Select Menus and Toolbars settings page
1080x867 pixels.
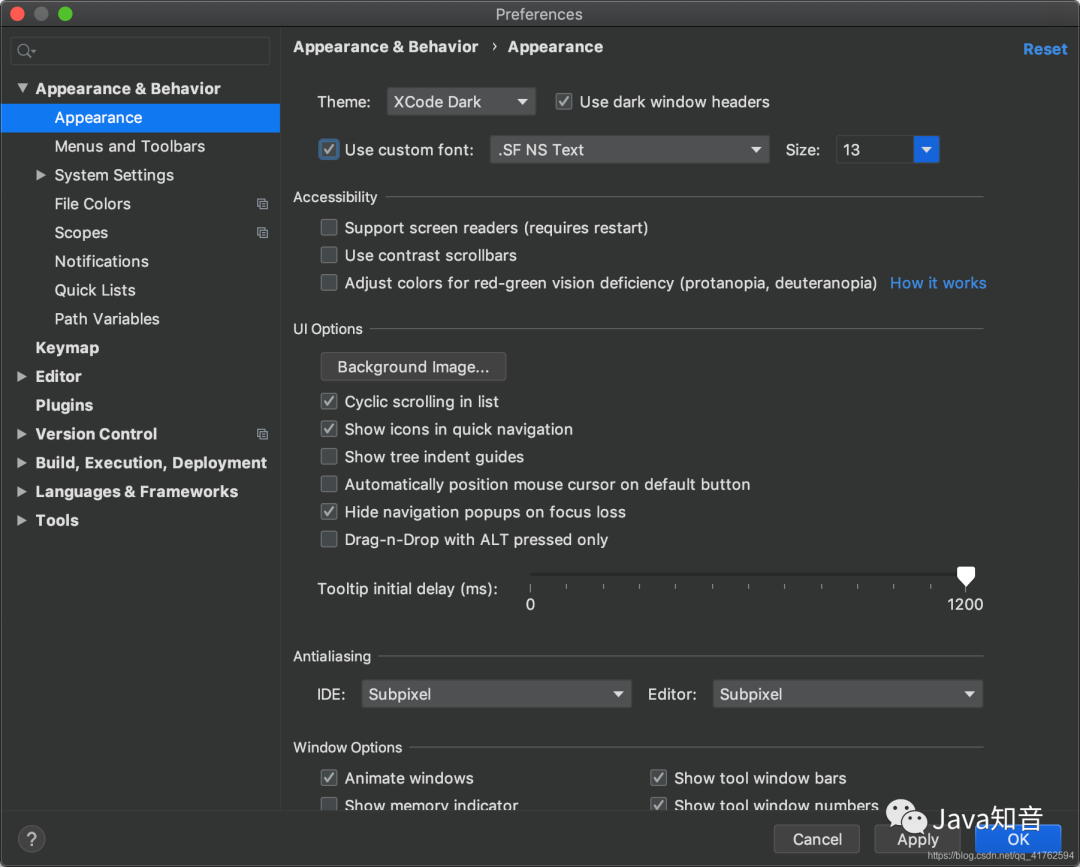[x=130, y=146]
